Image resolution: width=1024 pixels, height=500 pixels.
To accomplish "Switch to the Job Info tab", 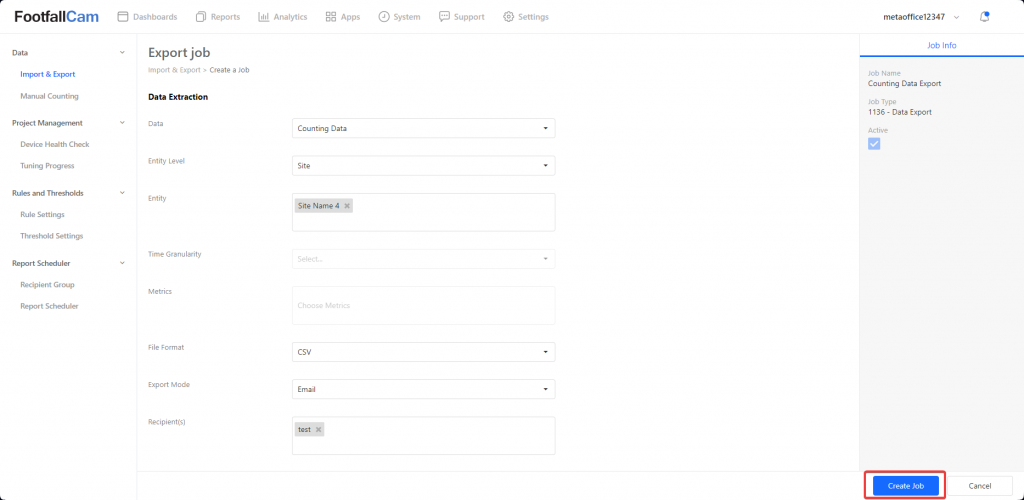I will pos(941,45).
